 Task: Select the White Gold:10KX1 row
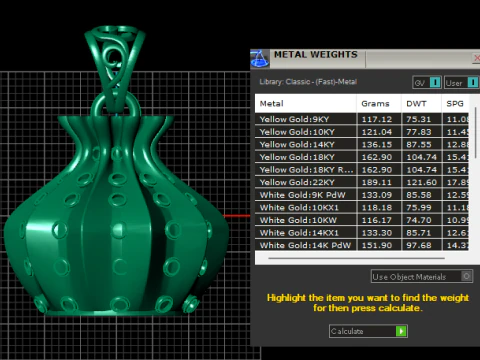click(x=362, y=208)
